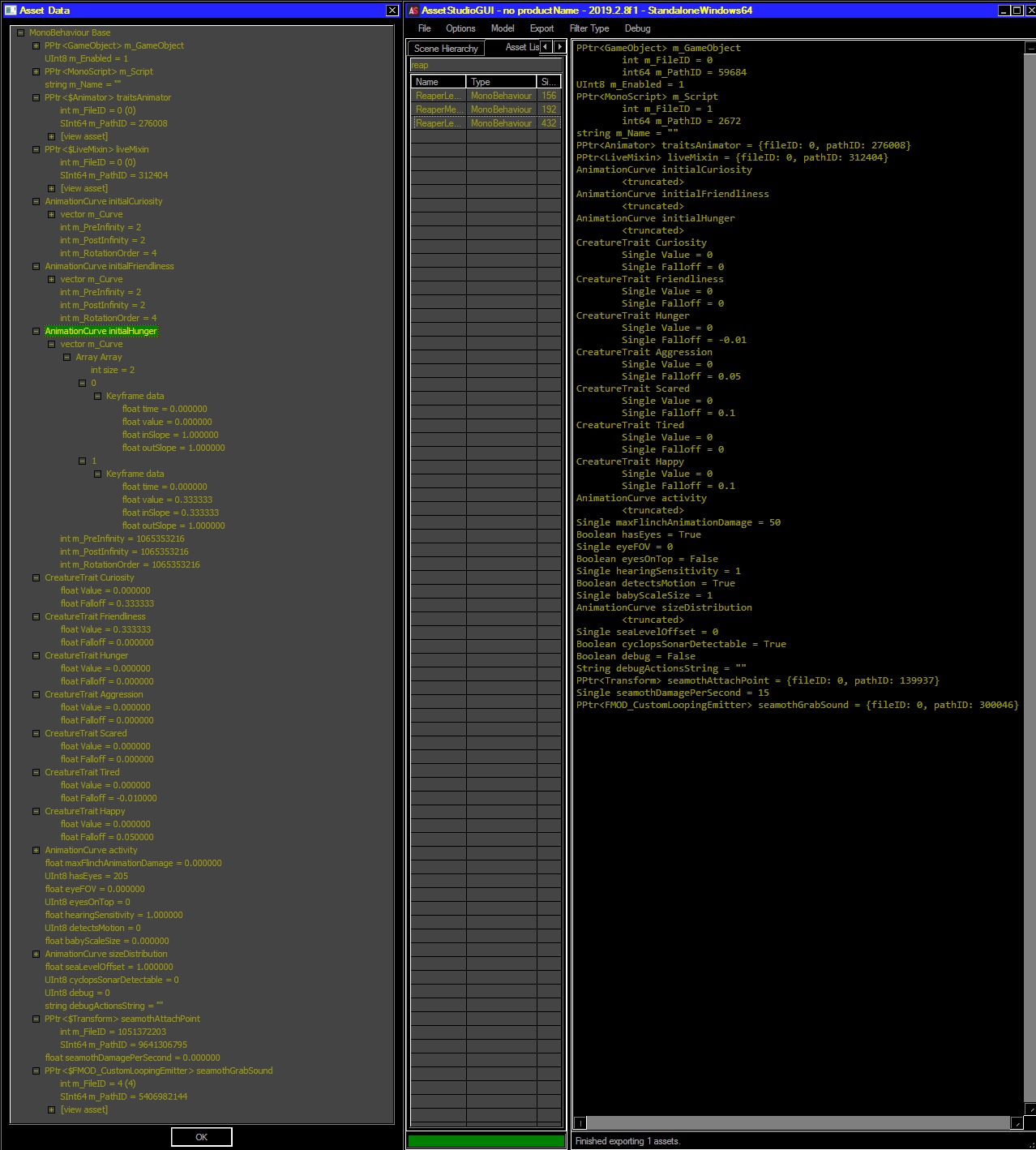
Task: Click the green export progress bar
Action: [485, 1140]
